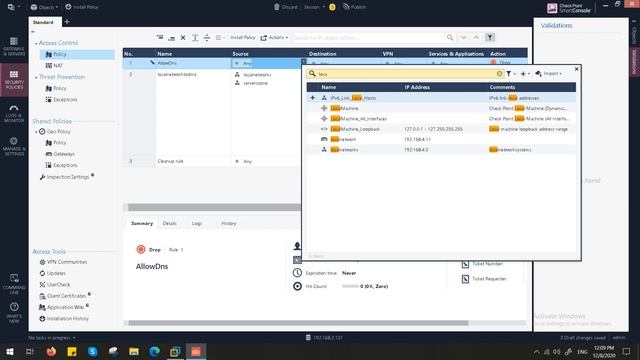This screenshot has width=640, height=360.
Task: Select Exceptions under Threat Prevention
Action: coord(61,100)
